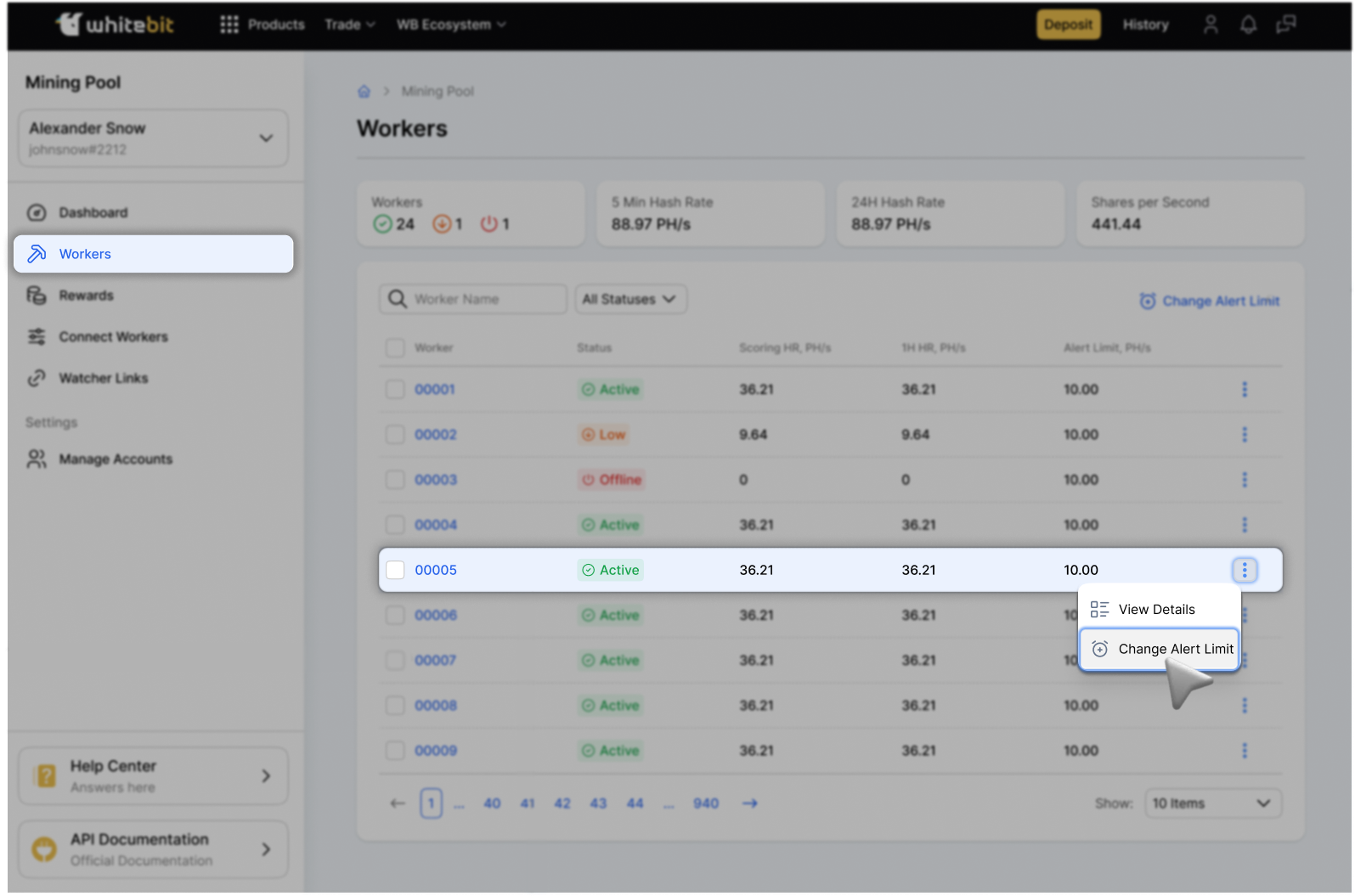The image size is (1355, 896).
Task: Tick the checkbox for worker 00002
Action: 395,435
